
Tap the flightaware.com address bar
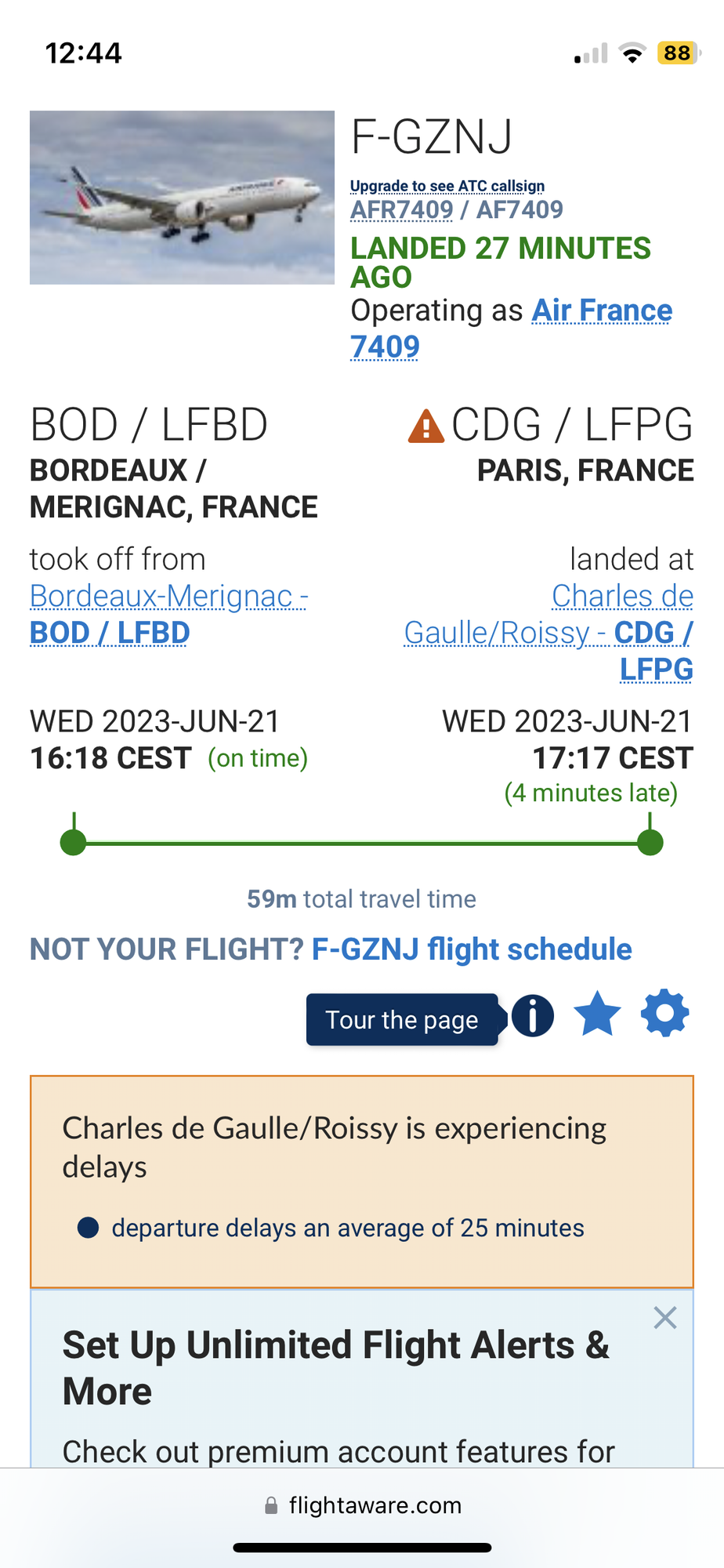tap(362, 1505)
